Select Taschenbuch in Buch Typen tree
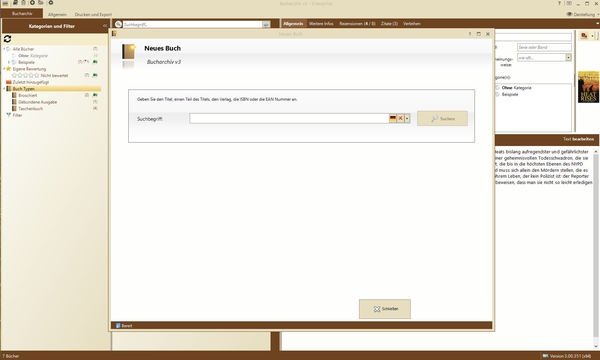This screenshot has height=360, width=600. pyautogui.click(x=31, y=109)
